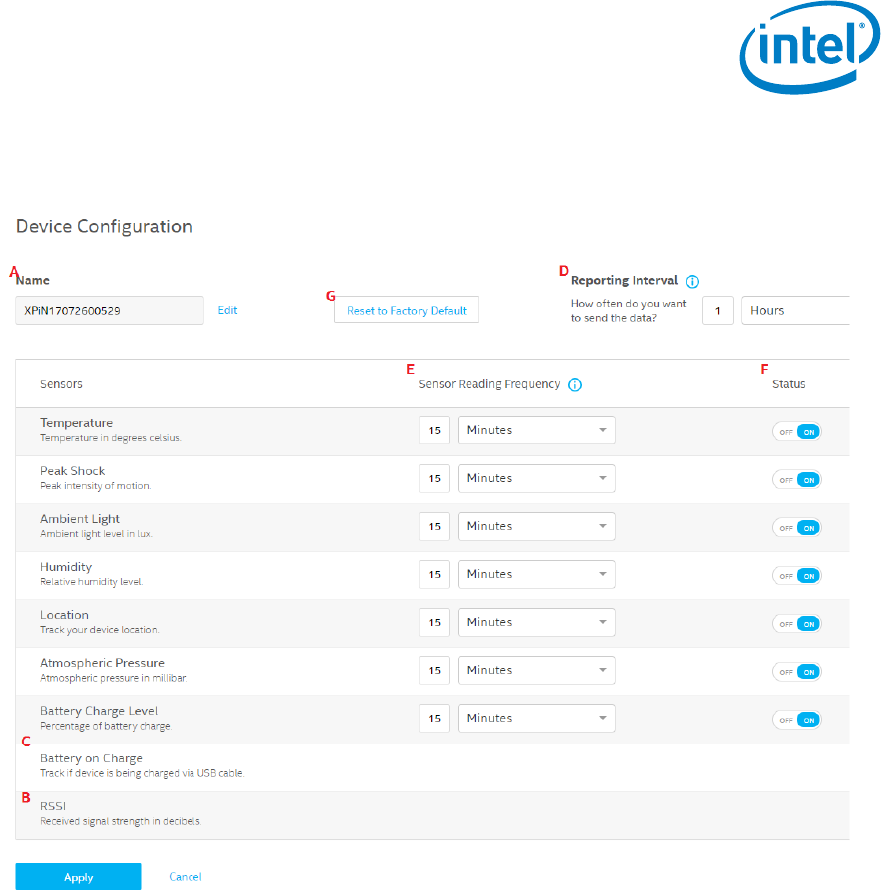
Task: Click Edit next to device name
Action: (x=227, y=310)
